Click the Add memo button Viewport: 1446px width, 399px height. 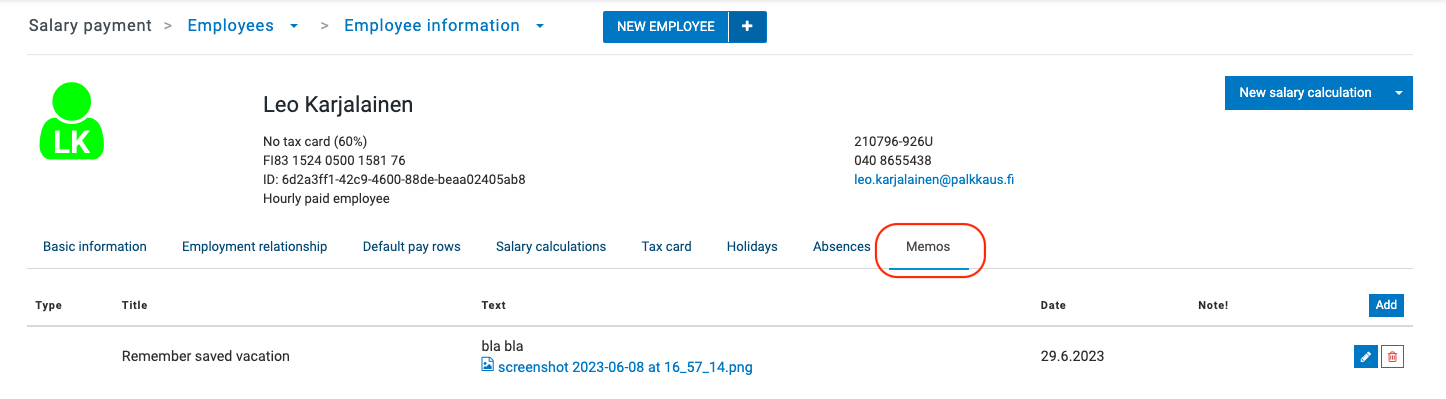pos(1386,305)
